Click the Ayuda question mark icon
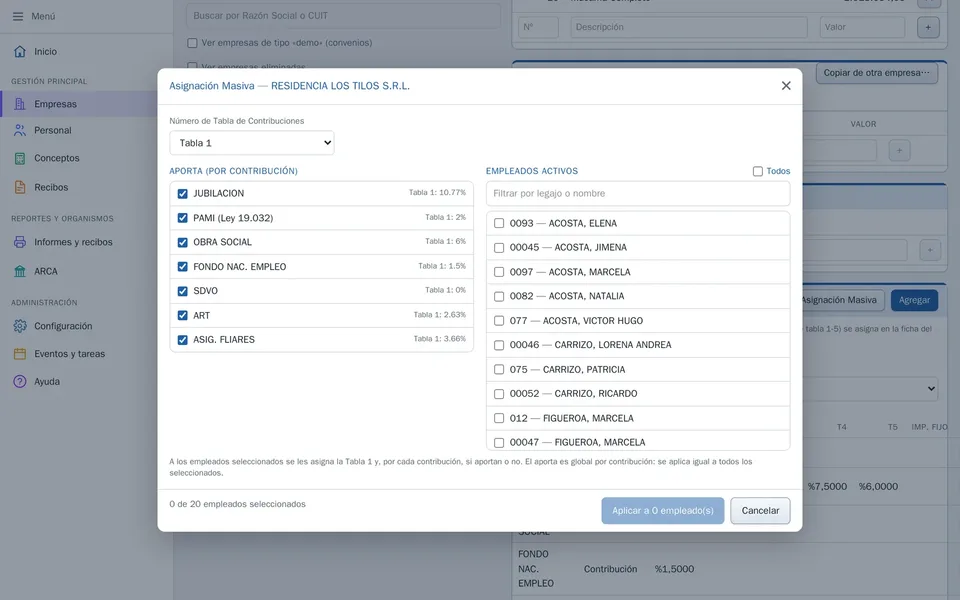Viewport: 960px width, 600px height. pos(20,381)
